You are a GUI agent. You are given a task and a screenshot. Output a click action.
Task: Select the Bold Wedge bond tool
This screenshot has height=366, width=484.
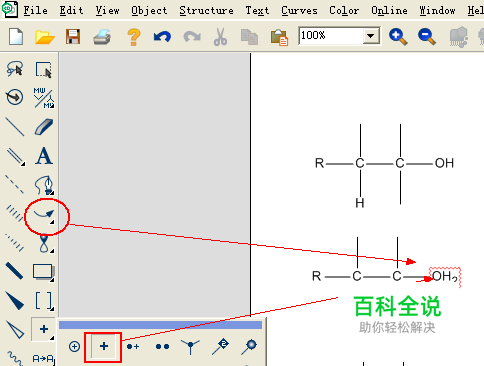pyautogui.click(x=15, y=300)
